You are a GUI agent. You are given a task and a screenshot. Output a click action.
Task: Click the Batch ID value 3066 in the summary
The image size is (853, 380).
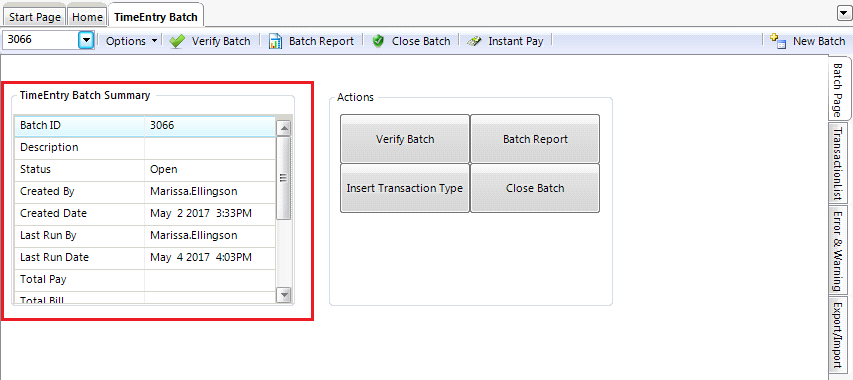[x=162, y=126]
